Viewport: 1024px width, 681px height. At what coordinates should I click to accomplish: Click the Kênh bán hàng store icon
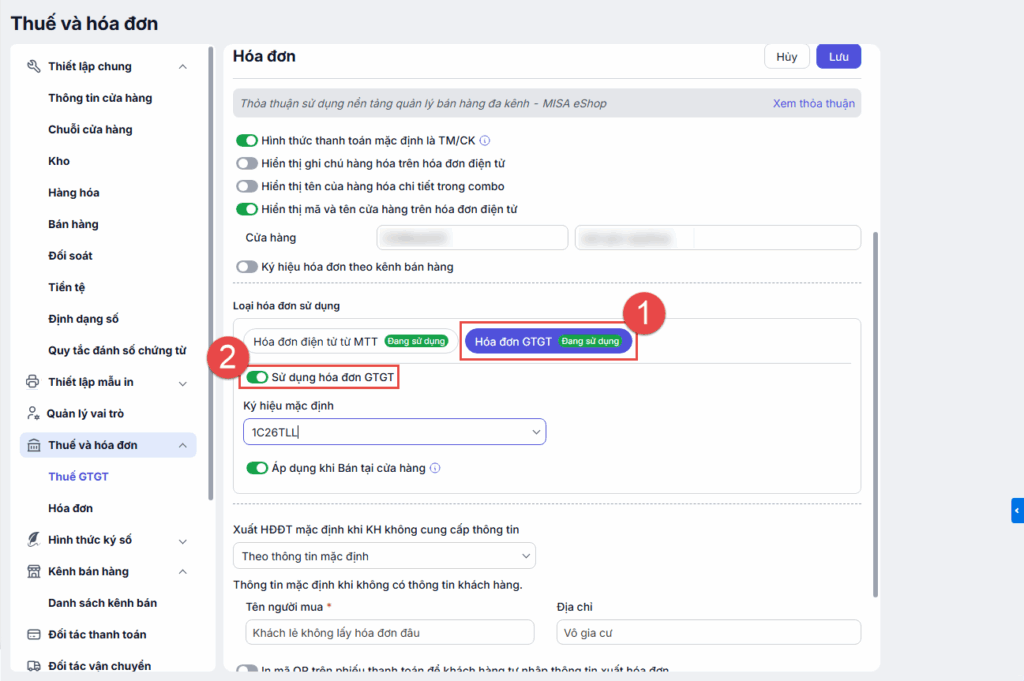(x=33, y=572)
